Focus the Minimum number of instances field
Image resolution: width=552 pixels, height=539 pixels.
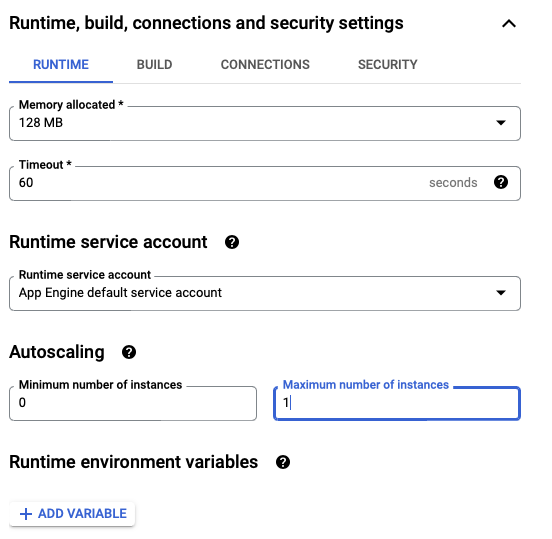click(133, 403)
